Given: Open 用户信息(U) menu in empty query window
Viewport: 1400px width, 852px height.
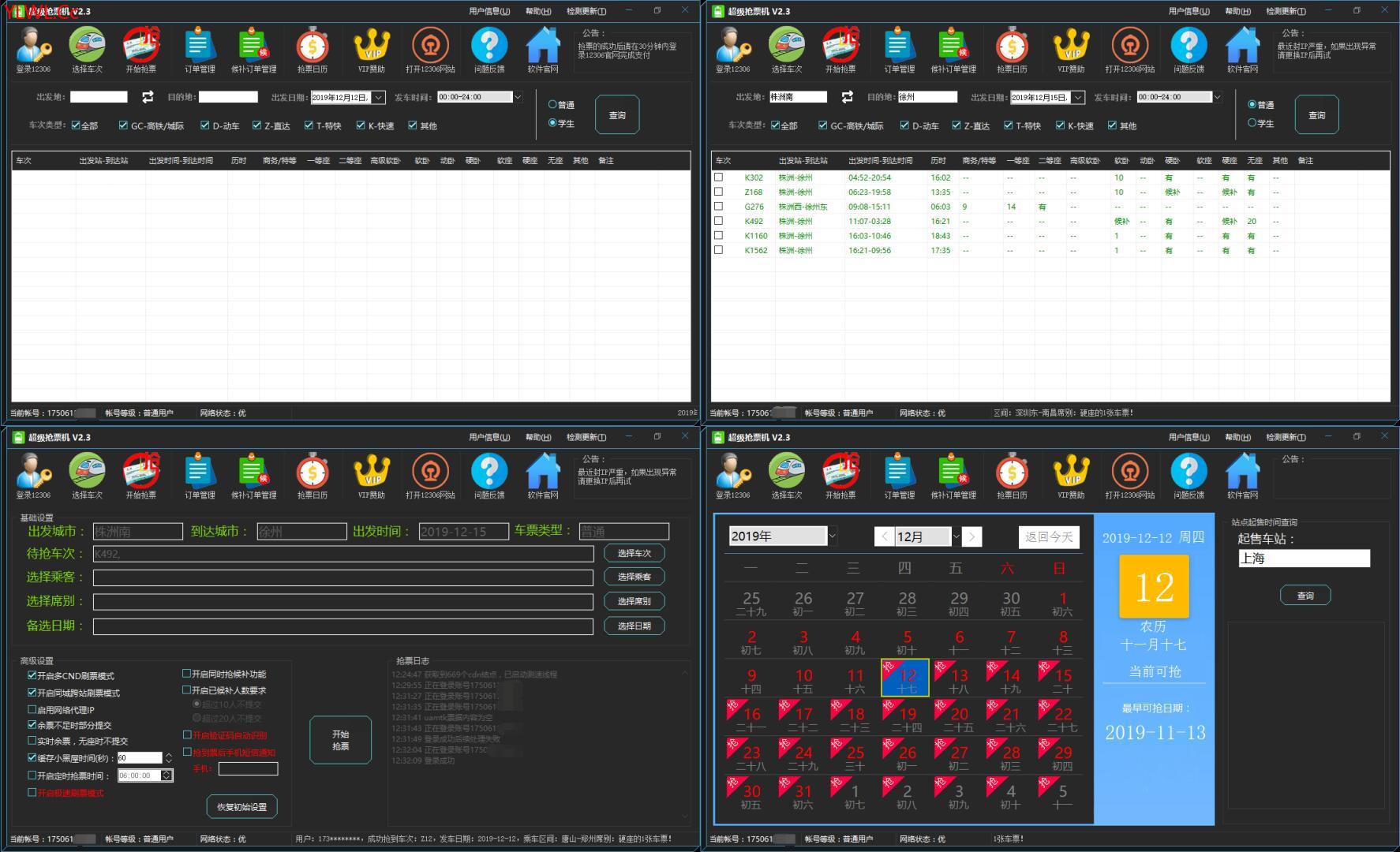Looking at the screenshot, I should coord(489,11).
